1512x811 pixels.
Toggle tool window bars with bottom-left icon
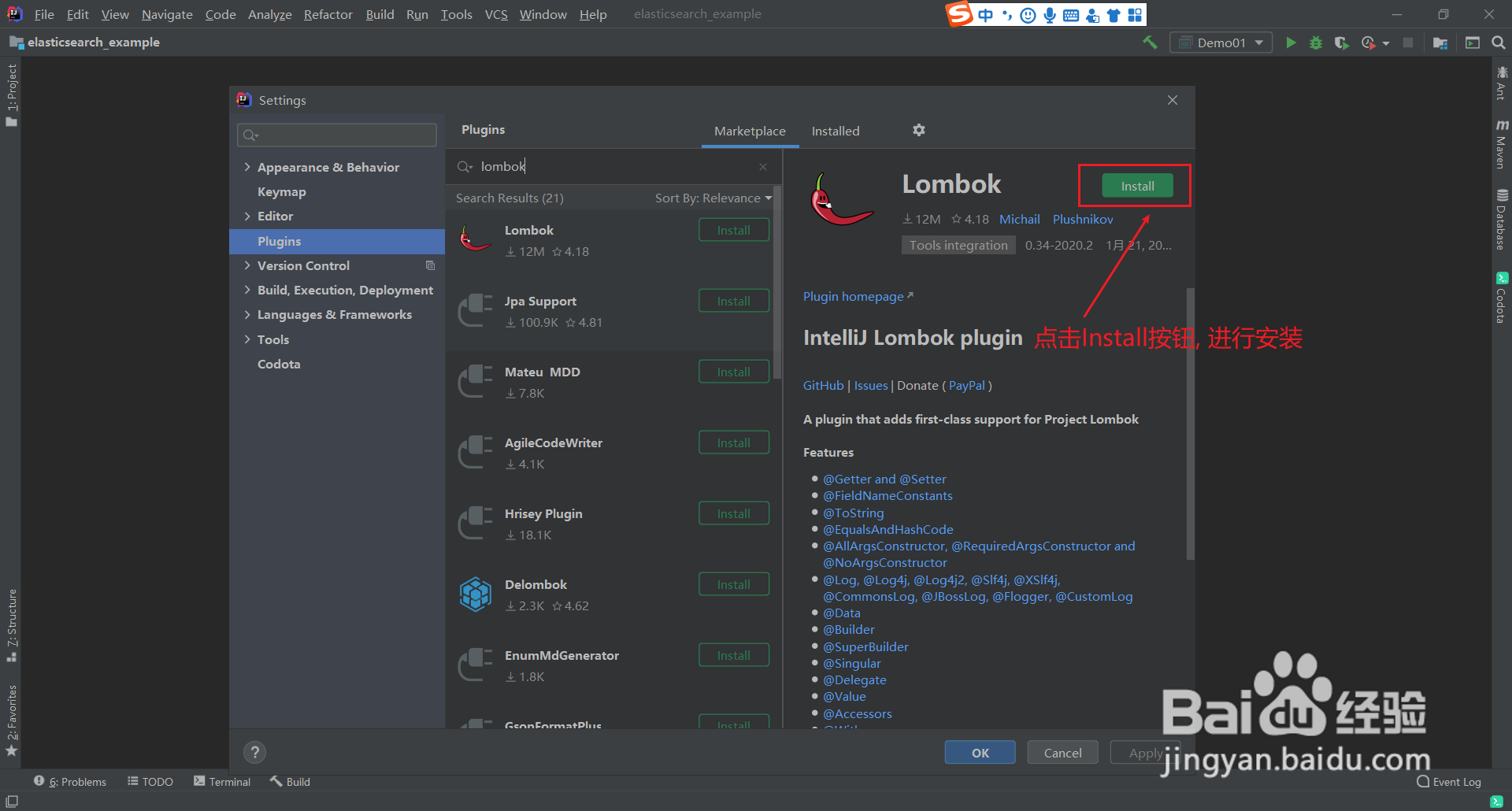[12, 801]
